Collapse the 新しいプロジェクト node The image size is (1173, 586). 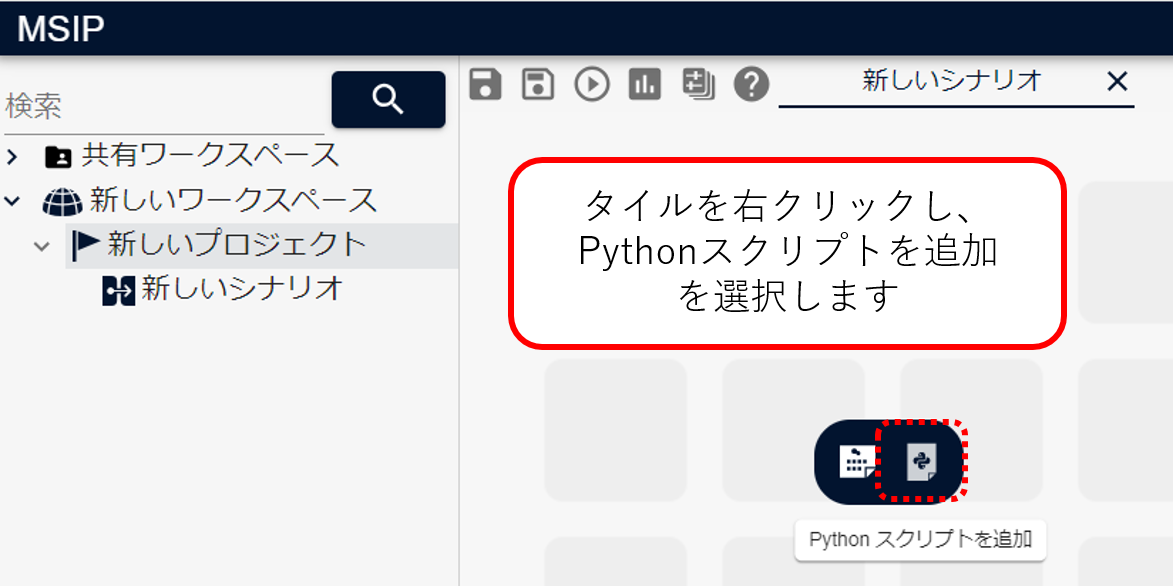coord(43,245)
